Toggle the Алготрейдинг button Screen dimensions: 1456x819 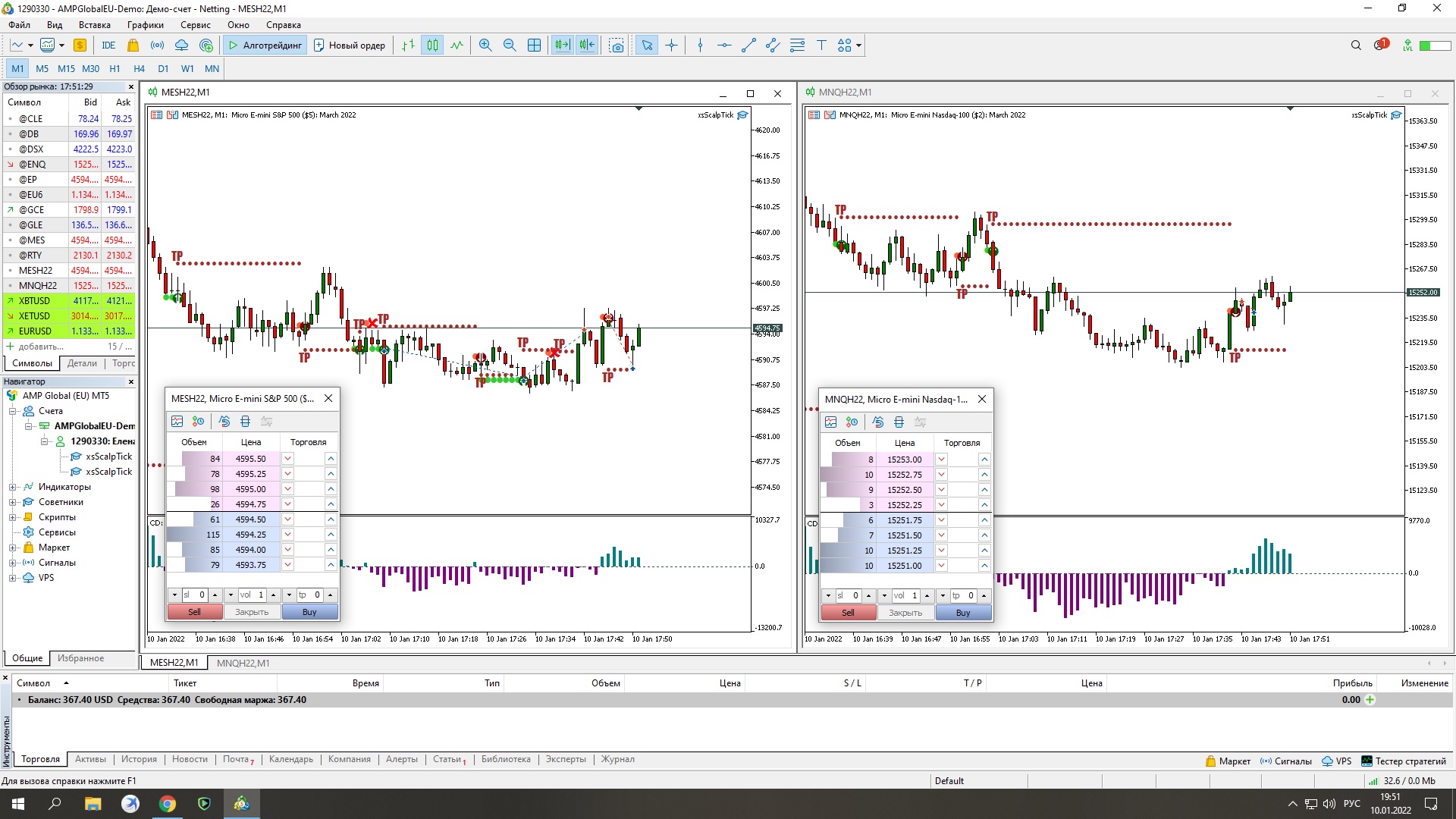265,45
